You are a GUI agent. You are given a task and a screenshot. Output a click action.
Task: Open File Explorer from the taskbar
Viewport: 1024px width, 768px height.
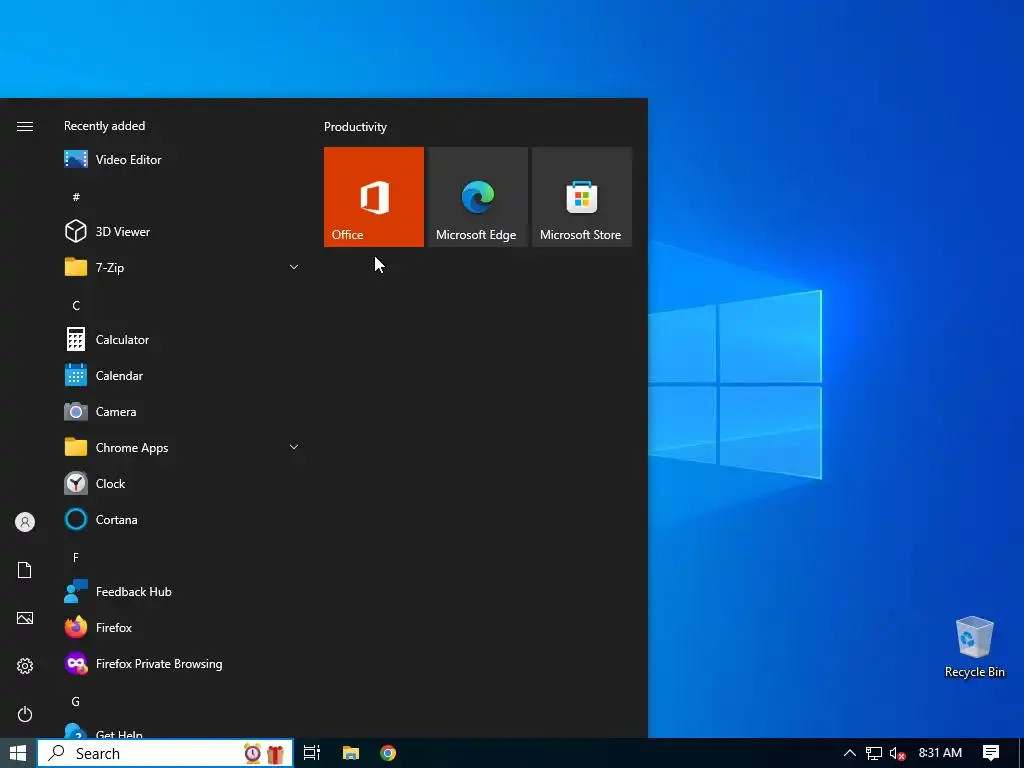[x=351, y=753]
